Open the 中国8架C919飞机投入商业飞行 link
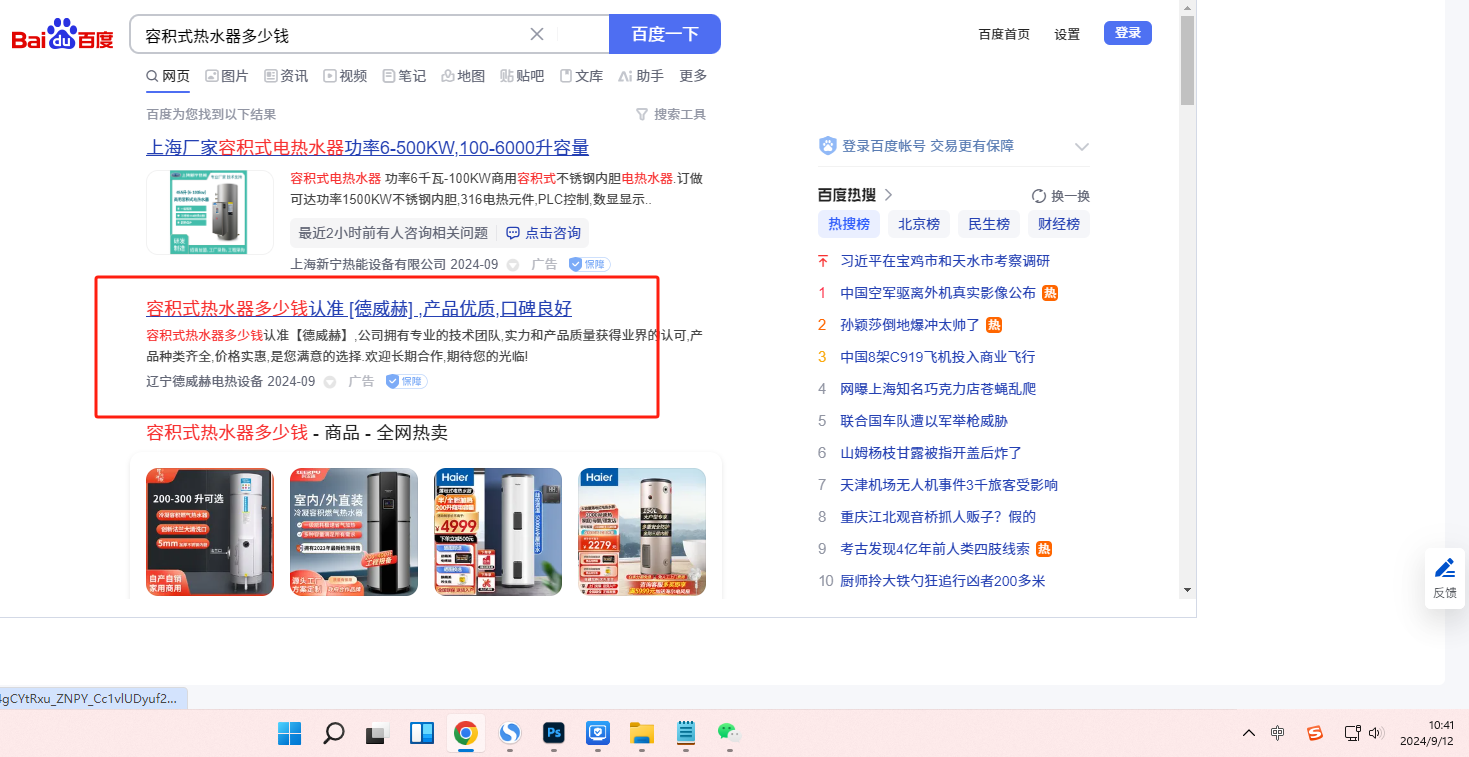1469x757 pixels. [x=937, y=357]
